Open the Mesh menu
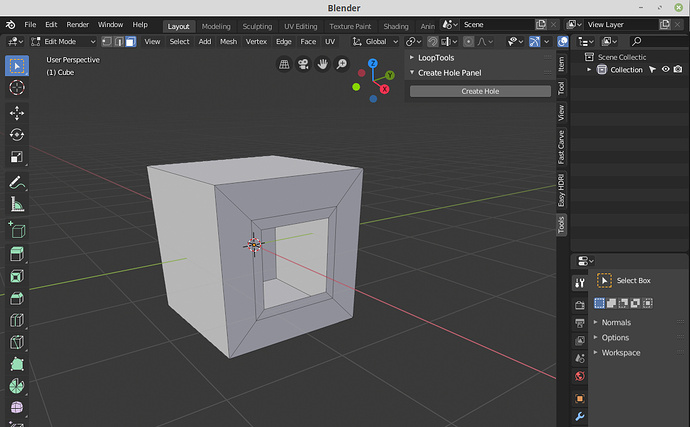 point(228,41)
